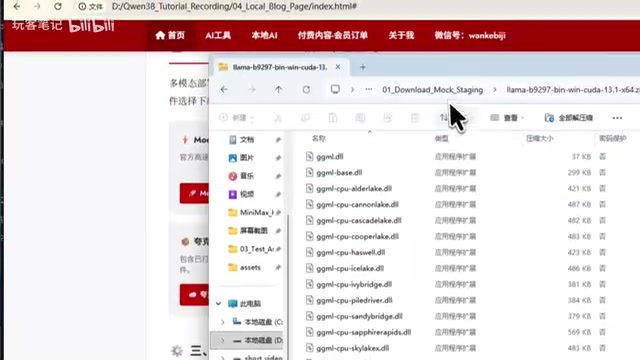The image size is (640, 360).
Task: Go back in the browser window
Action: [17, 7]
